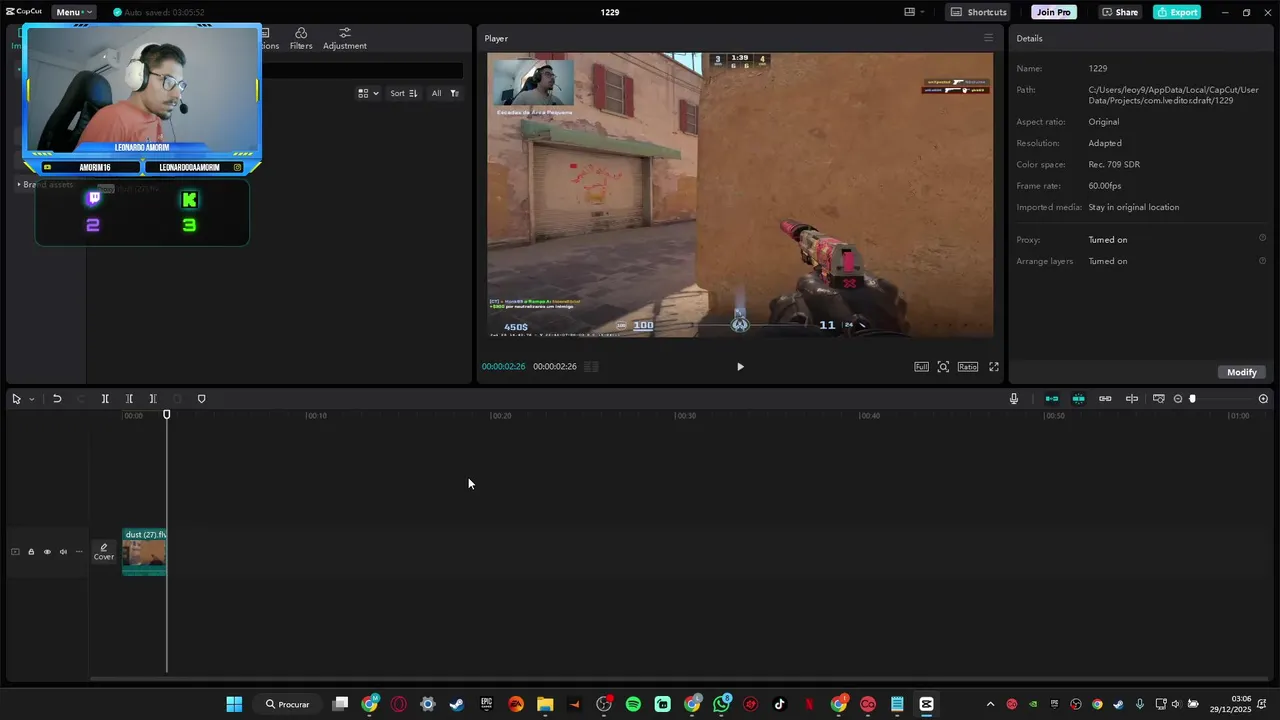Click the Rec. 709 SDR color space value
The width and height of the screenshot is (1280, 720).
[x=1114, y=164]
